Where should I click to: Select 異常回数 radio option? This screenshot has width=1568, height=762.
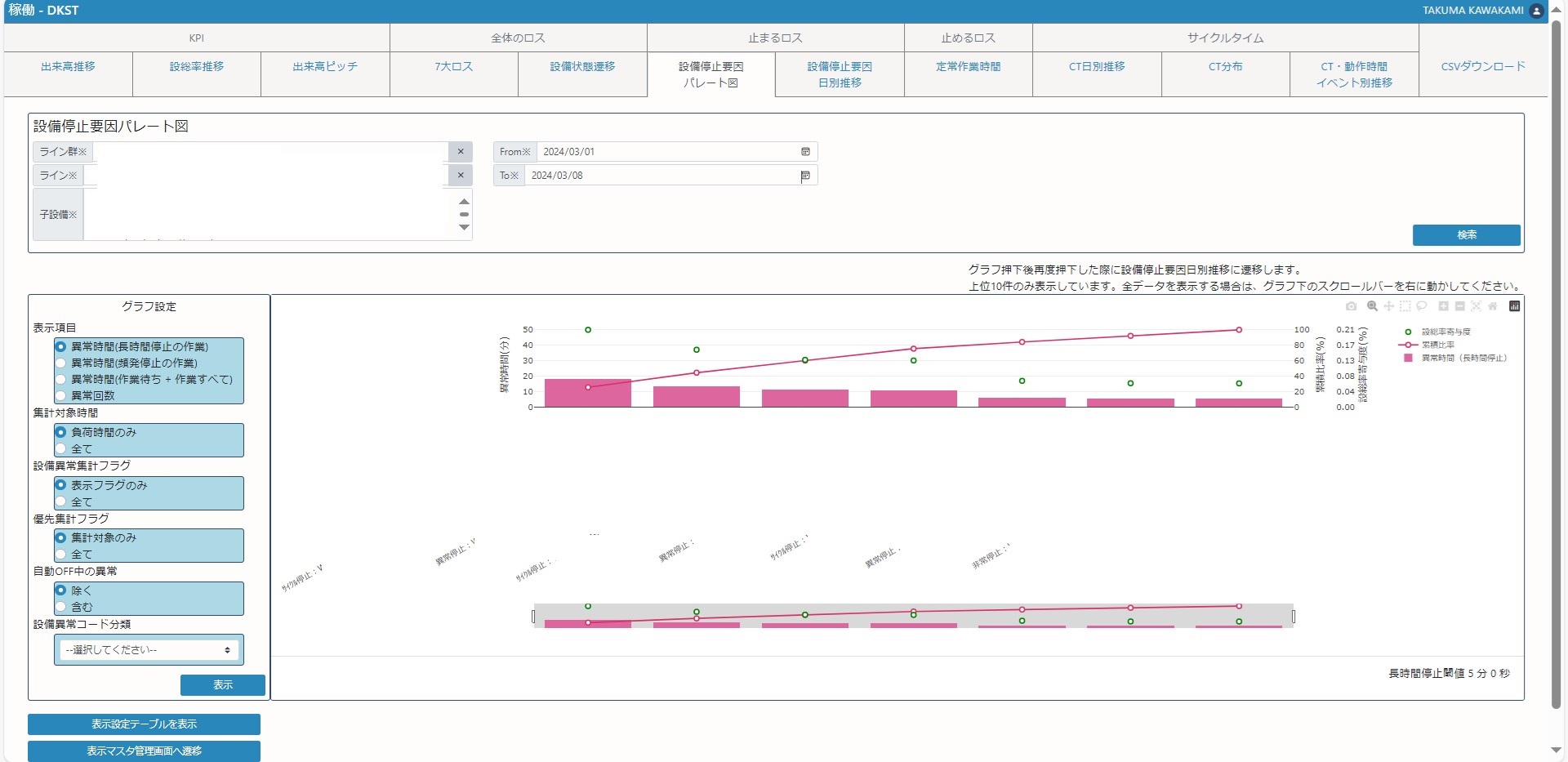tap(60, 395)
